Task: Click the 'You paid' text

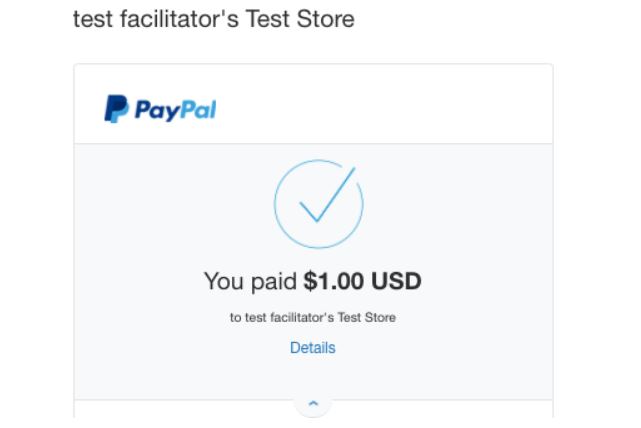Action: tap(250, 282)
